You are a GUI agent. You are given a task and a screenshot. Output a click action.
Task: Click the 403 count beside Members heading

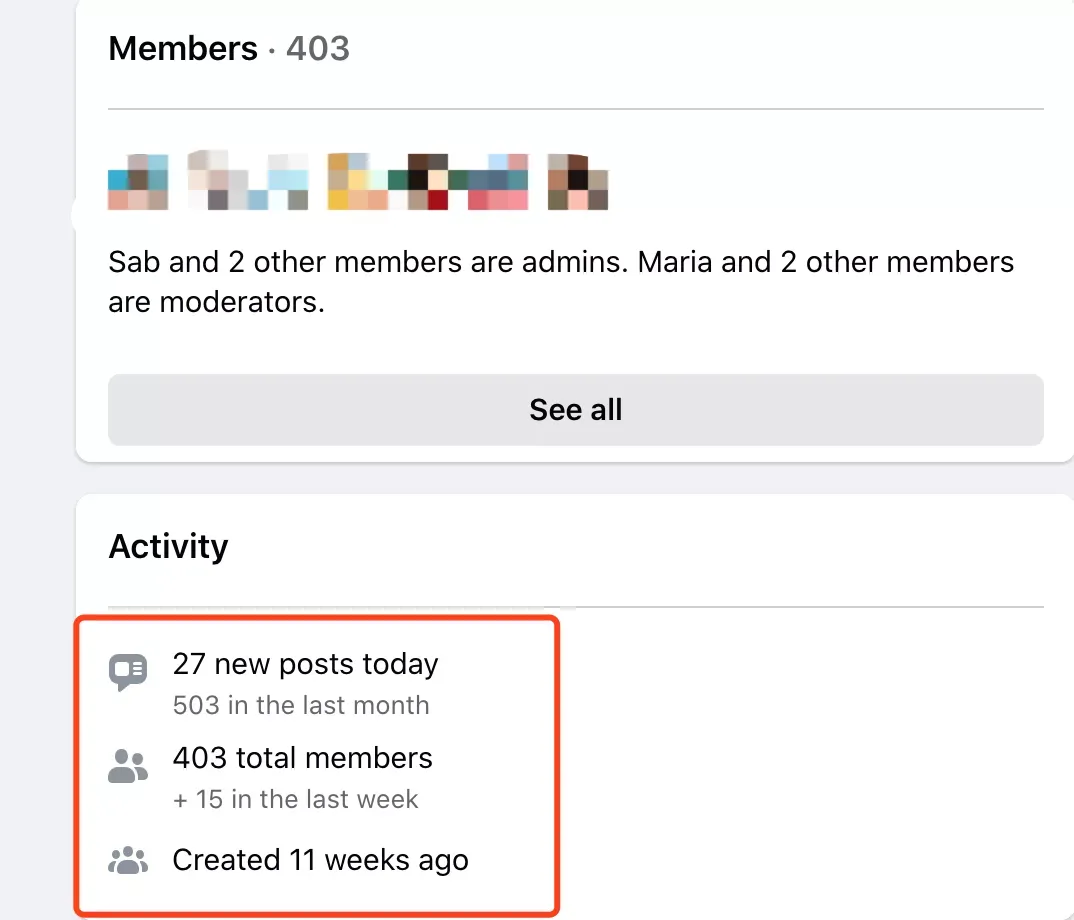point(318,49)
